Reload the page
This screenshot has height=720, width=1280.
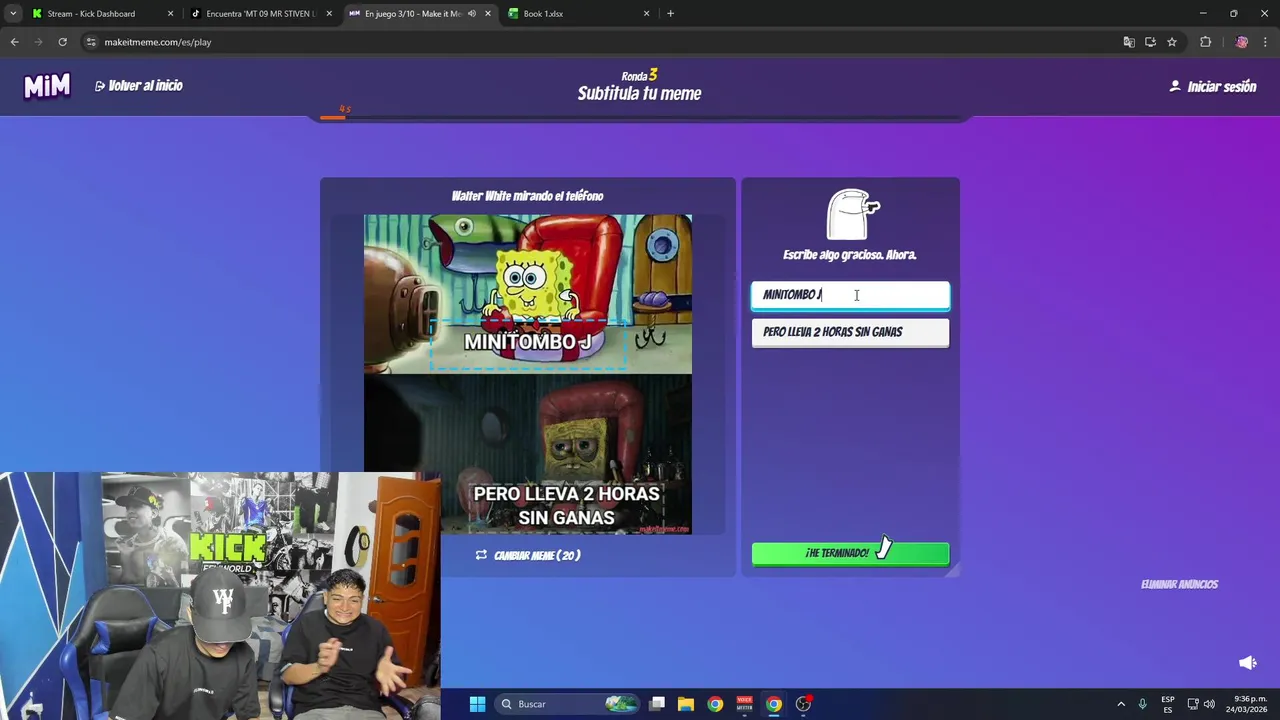pyautogui.click(x=62, y=42)
